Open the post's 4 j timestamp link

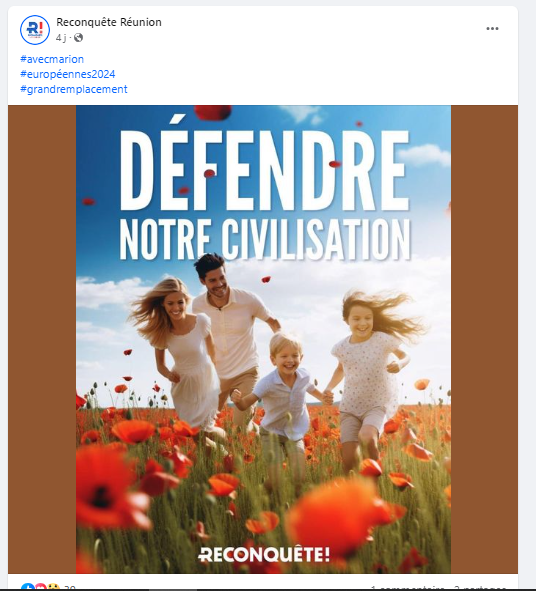coord(61,38)
